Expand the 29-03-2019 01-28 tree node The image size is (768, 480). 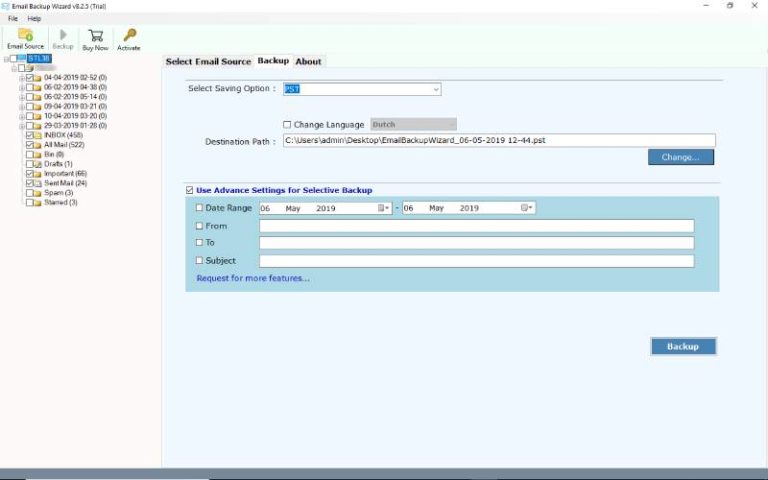[x=22, y=126]
